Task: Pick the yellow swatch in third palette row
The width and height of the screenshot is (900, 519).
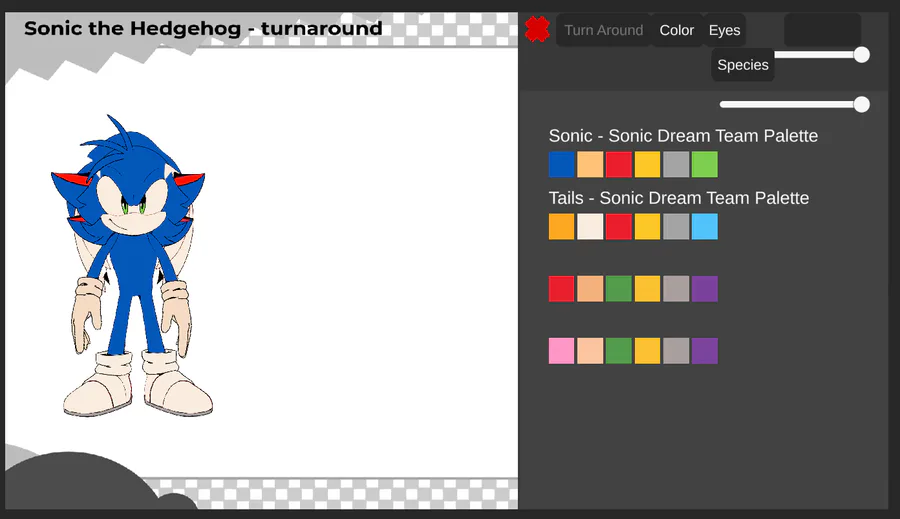Action: click(x=647, y=289)
